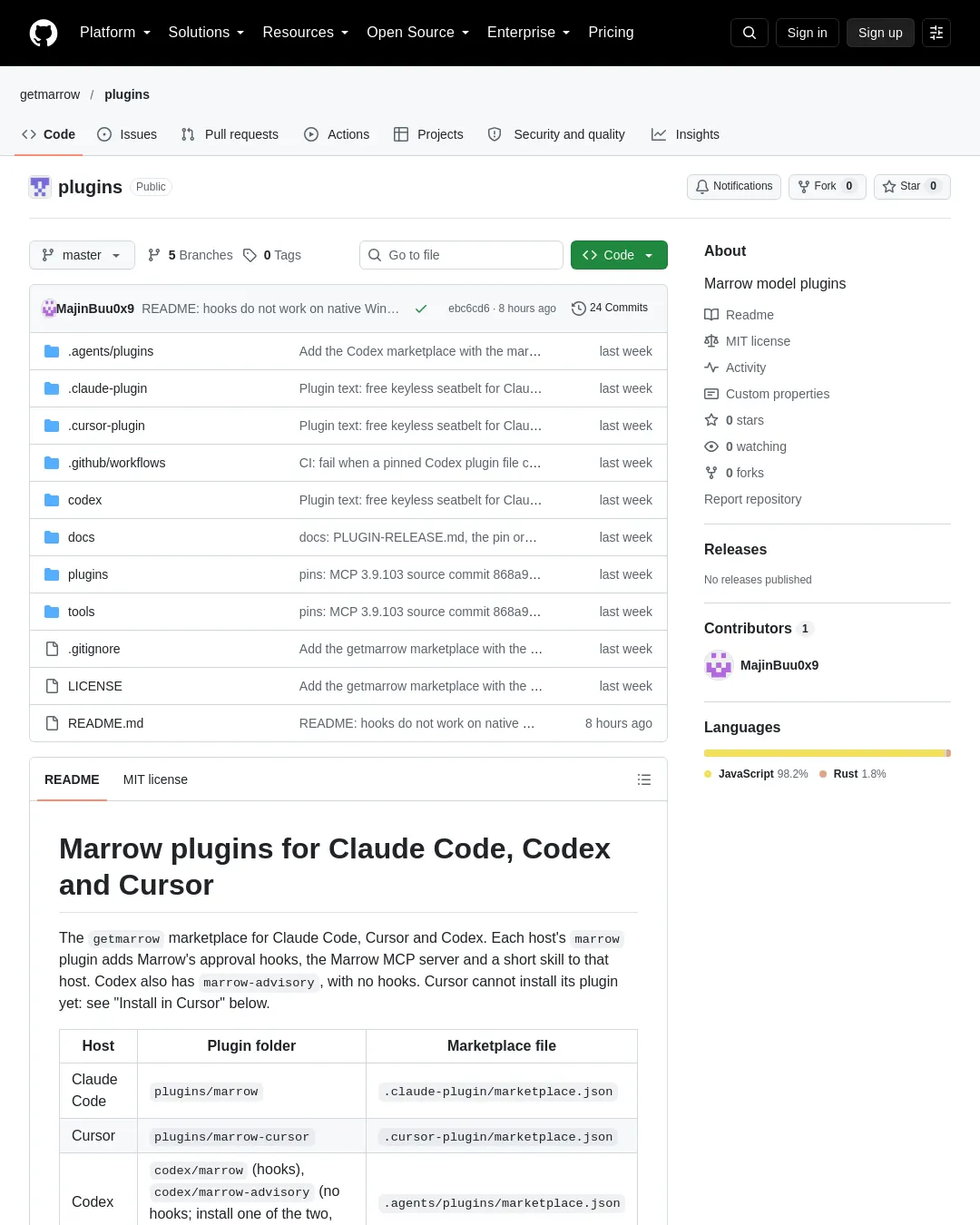This screenshot has height=1225, width=980.
Task: Expand the Resources menu
Action: pyautogui.click(x=305, y=33)
